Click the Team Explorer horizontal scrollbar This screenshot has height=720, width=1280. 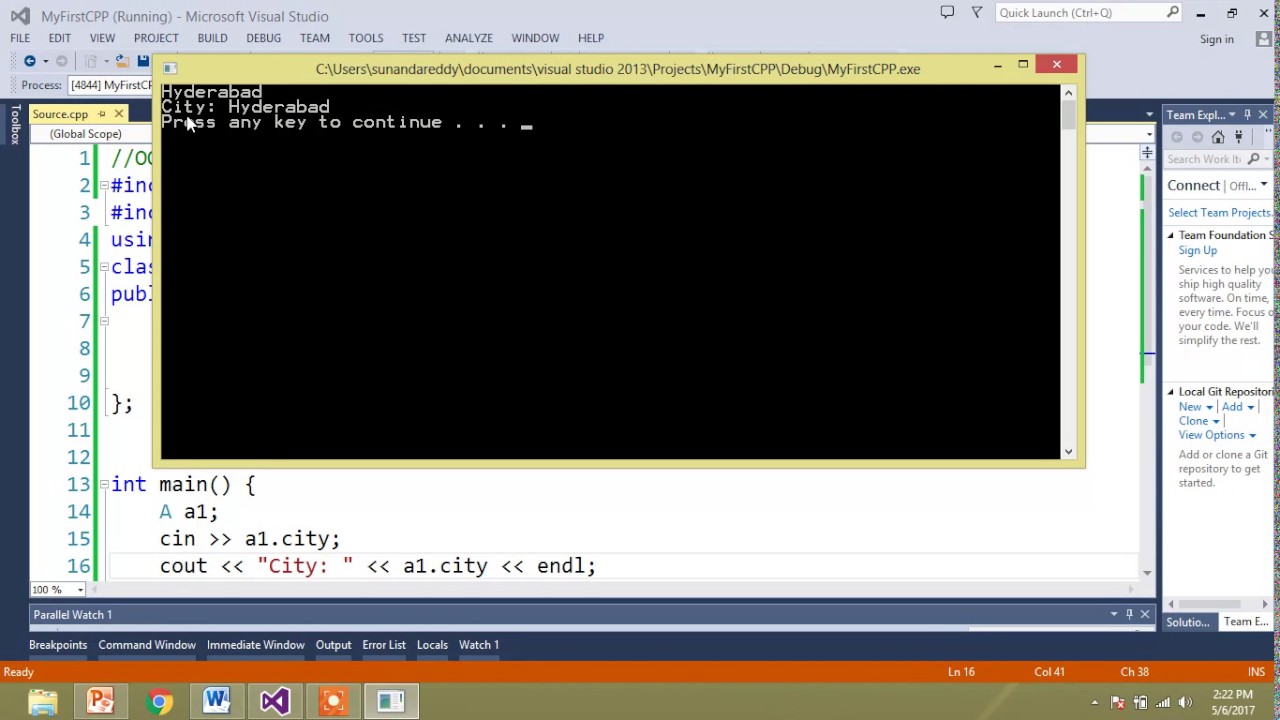(1216, 604)
